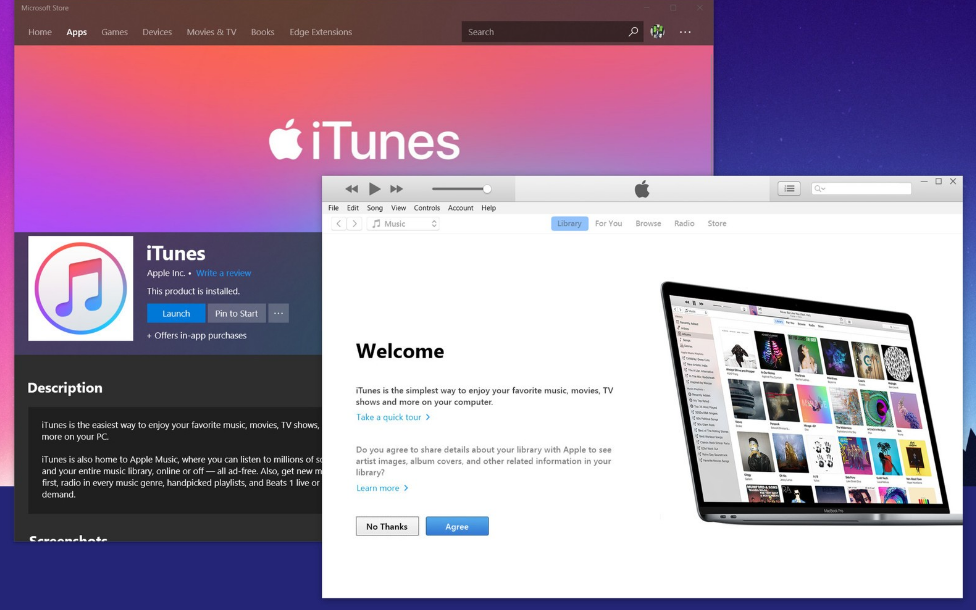Image resolution: width=976 pixels, height=610 pixels.
Task: Click the Agree button
Action: pyautogui.click(x=457, y=526)
